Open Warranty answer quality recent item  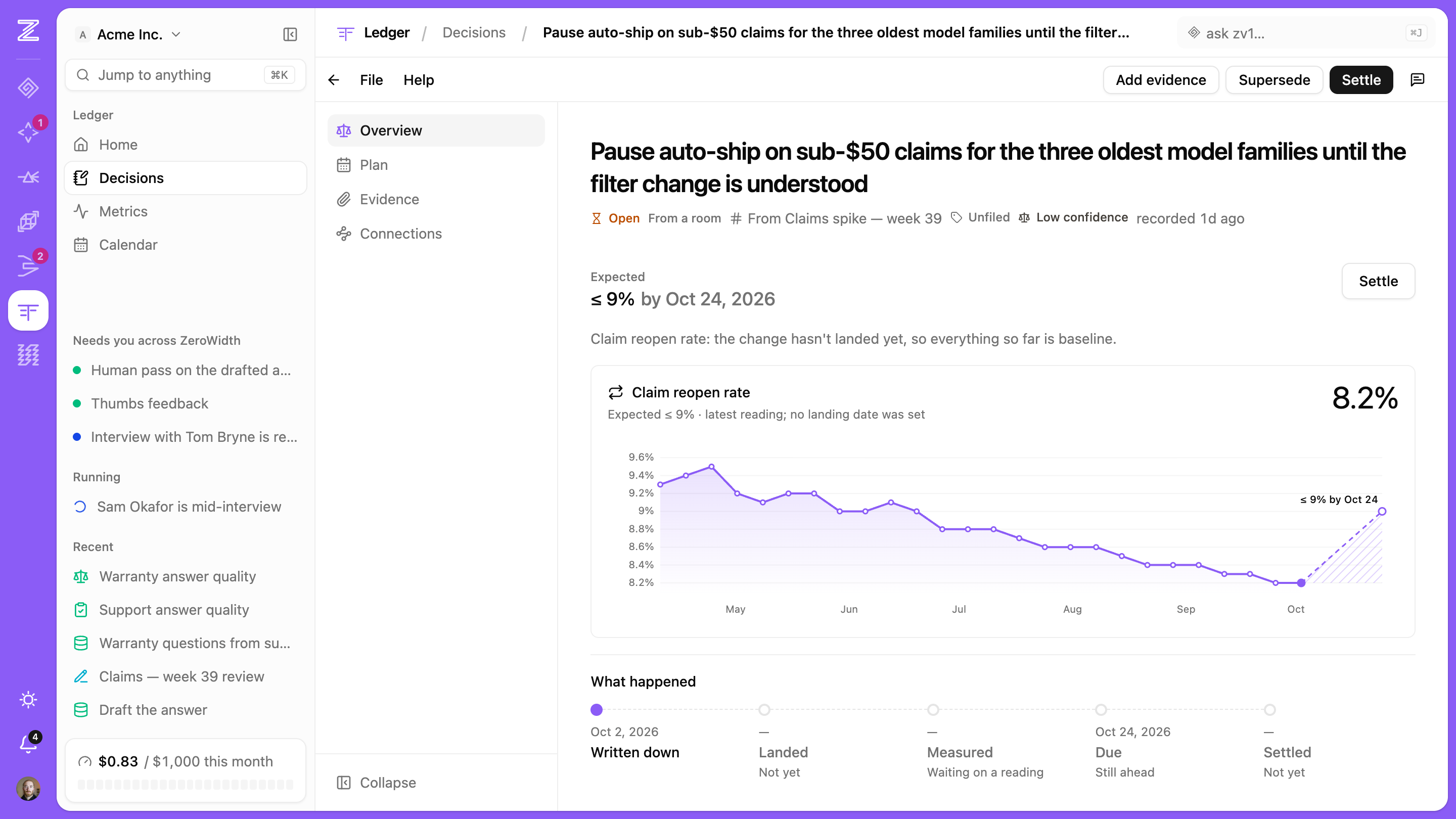(x=186, y=576)
